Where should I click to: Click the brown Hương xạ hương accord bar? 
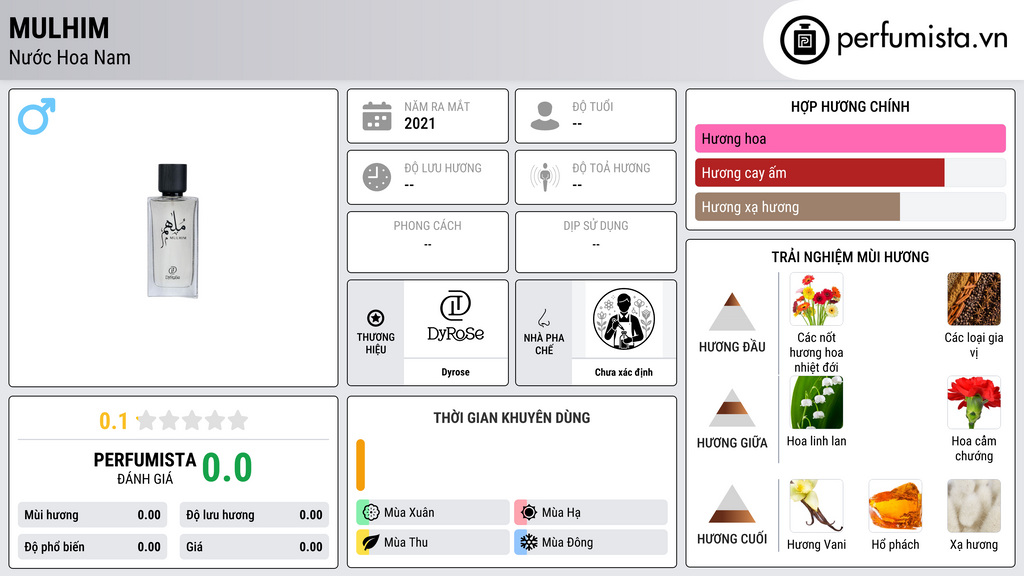(797, 207)
